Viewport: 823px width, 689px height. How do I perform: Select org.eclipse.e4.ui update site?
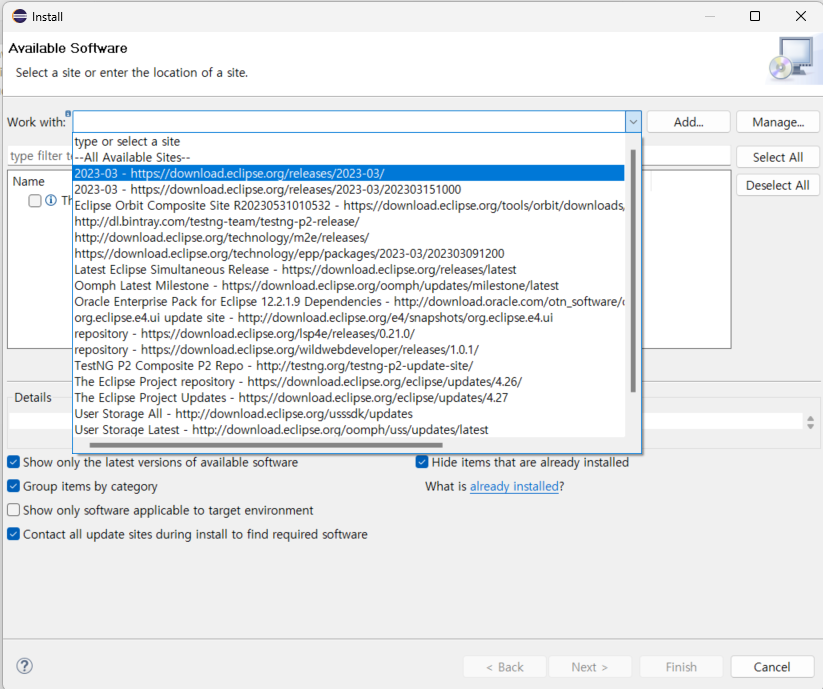349,317
